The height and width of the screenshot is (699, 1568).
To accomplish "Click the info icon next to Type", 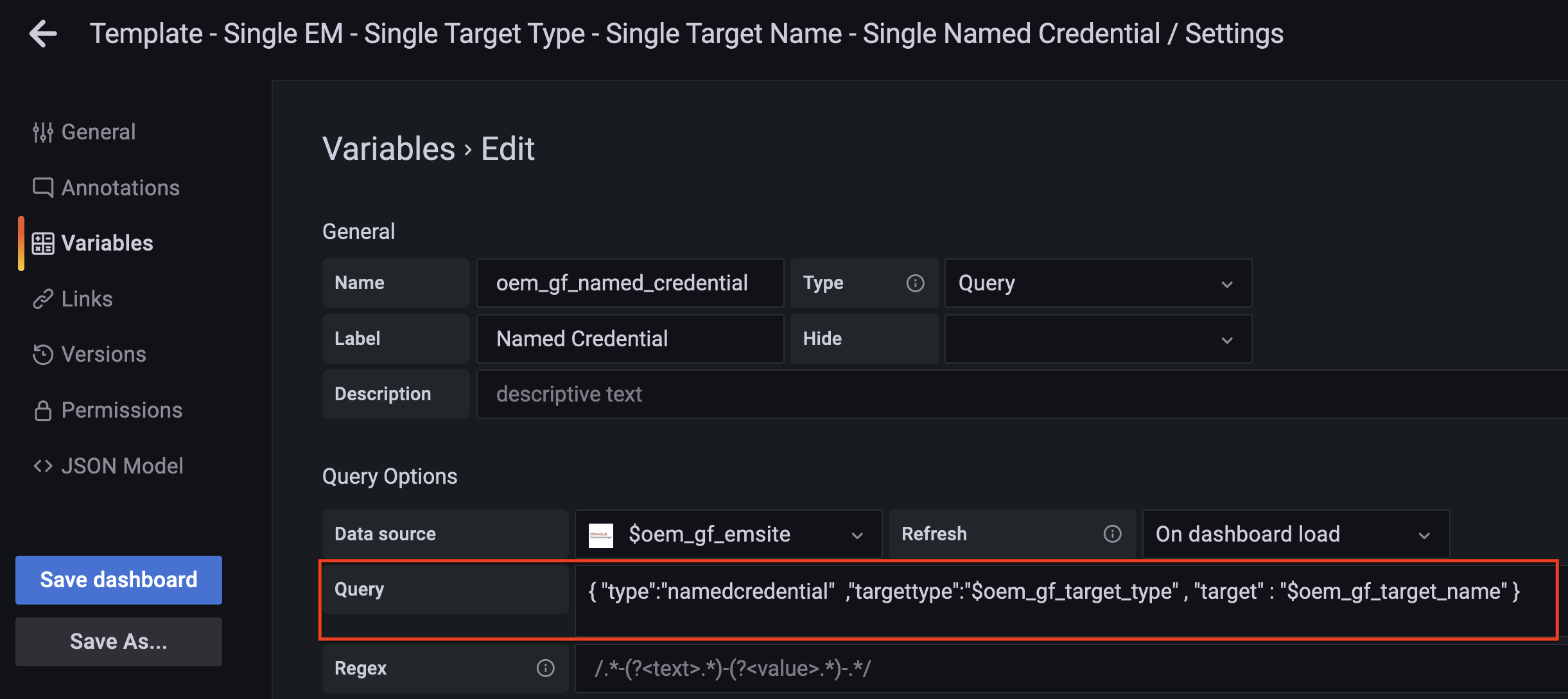I will 915,283.
